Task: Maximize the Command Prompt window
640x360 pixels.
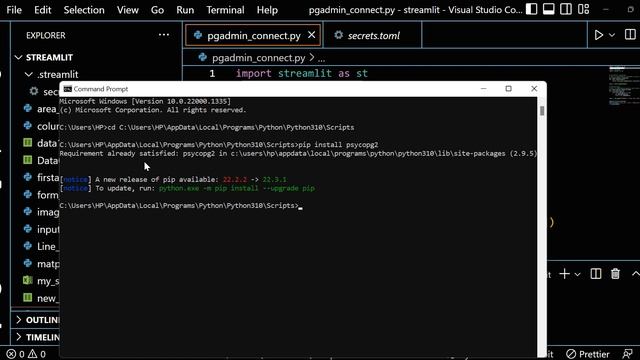Action: (509, 89)
